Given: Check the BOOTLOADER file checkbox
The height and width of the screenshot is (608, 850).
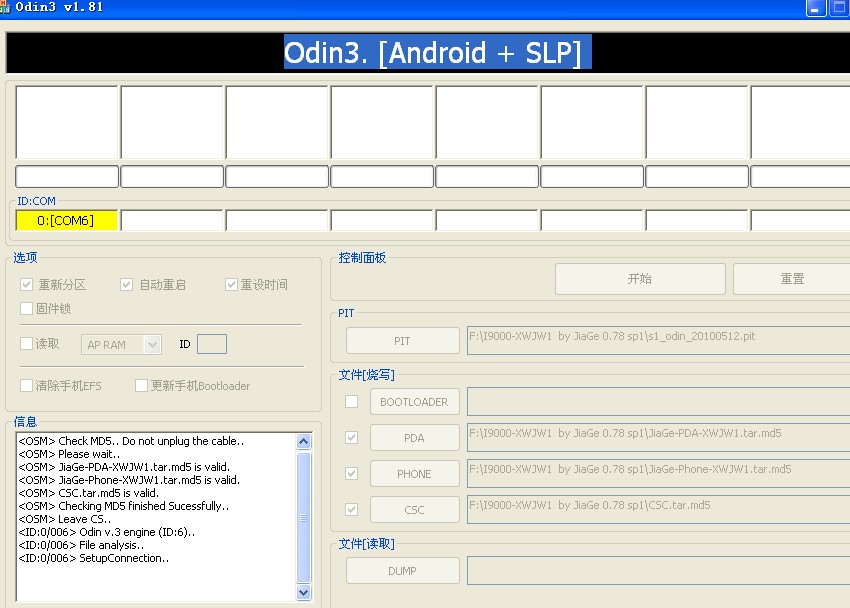Looking at the screenshot, I should click(351, 402).
